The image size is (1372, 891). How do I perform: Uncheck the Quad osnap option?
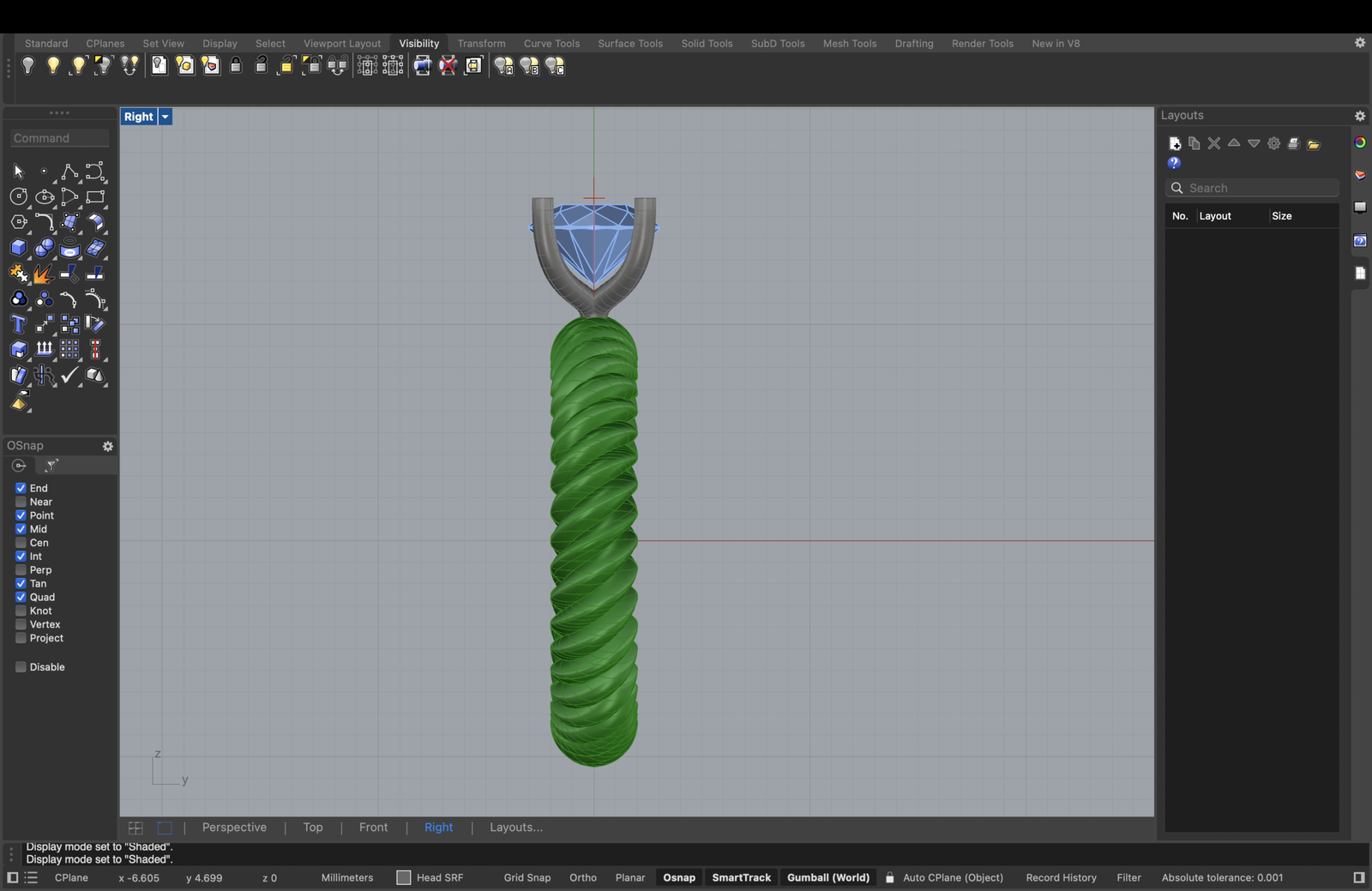point(21,597)
